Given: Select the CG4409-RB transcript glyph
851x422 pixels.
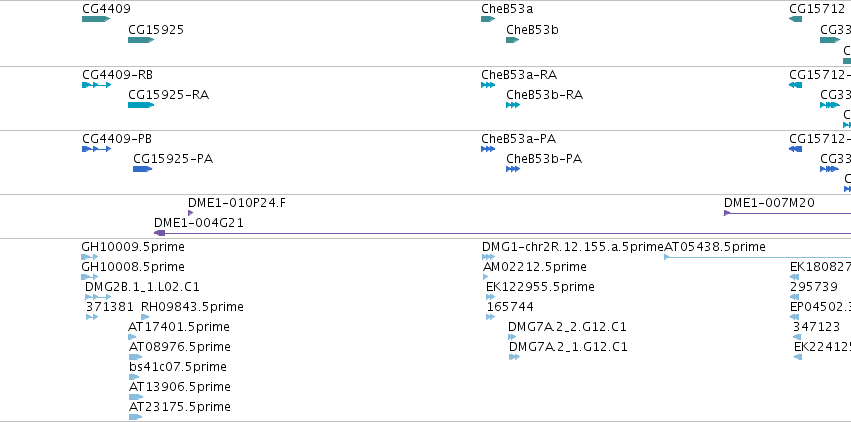Looking at the screenshot, I should pyautogui.click(x=97, y=85).
